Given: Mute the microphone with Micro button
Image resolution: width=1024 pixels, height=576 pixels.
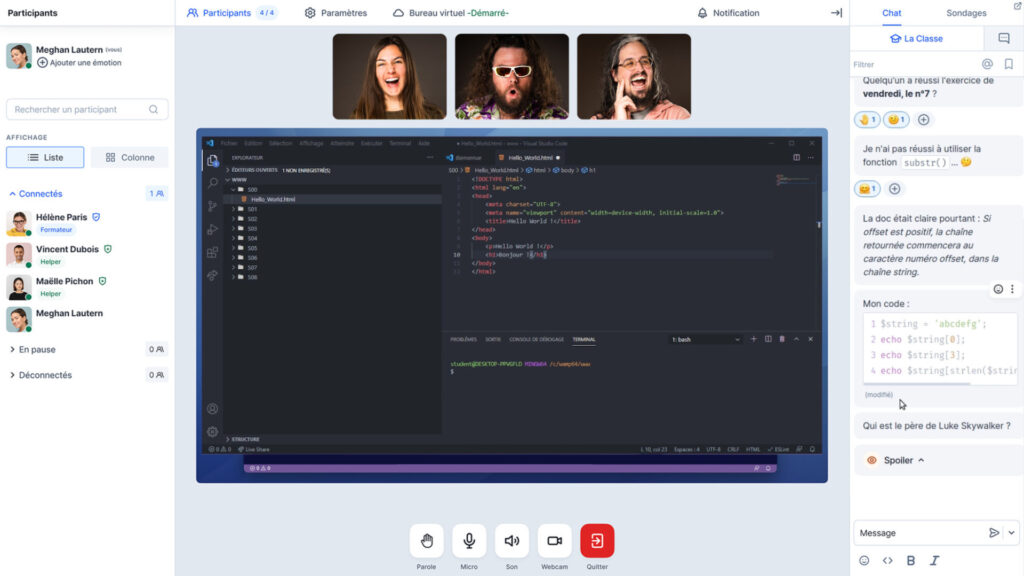Looking at the screenshot, I should coord(469,541).
